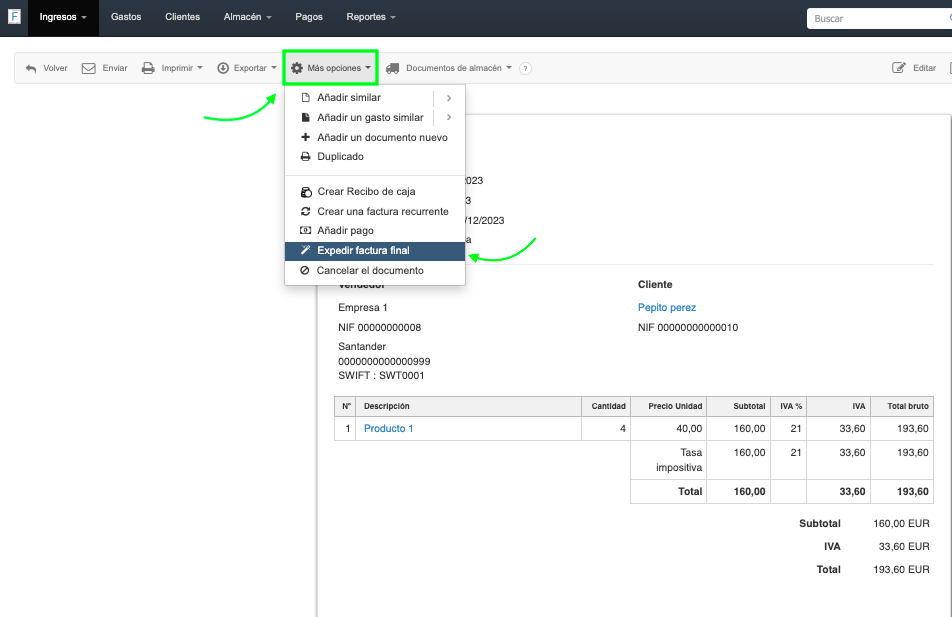Choose Cancelar el documento from menu
The height and width of the screenshot is (617, 952).
click(x=369, y=271)
